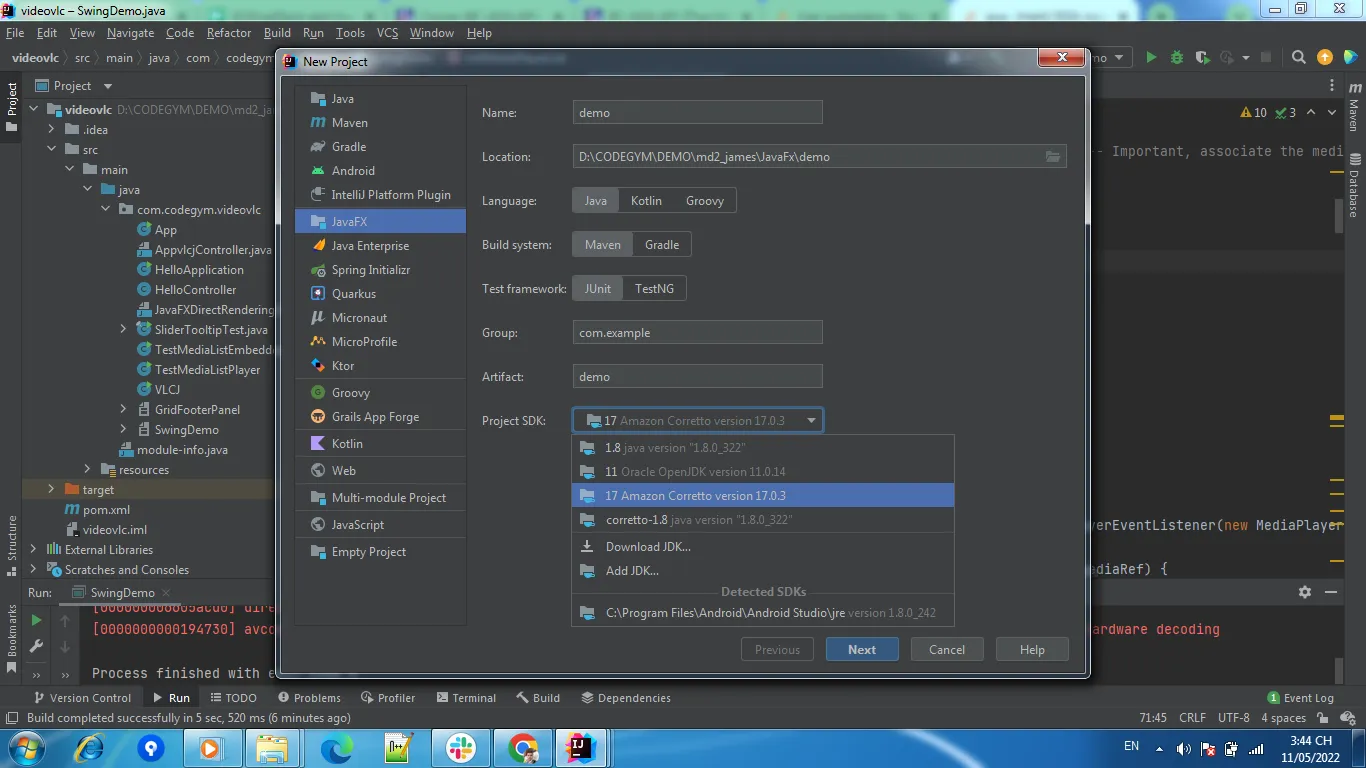Screen dimensions: 1366x768
Task: Open Chrome from Windows taskbar
Action: click(522, 748)
